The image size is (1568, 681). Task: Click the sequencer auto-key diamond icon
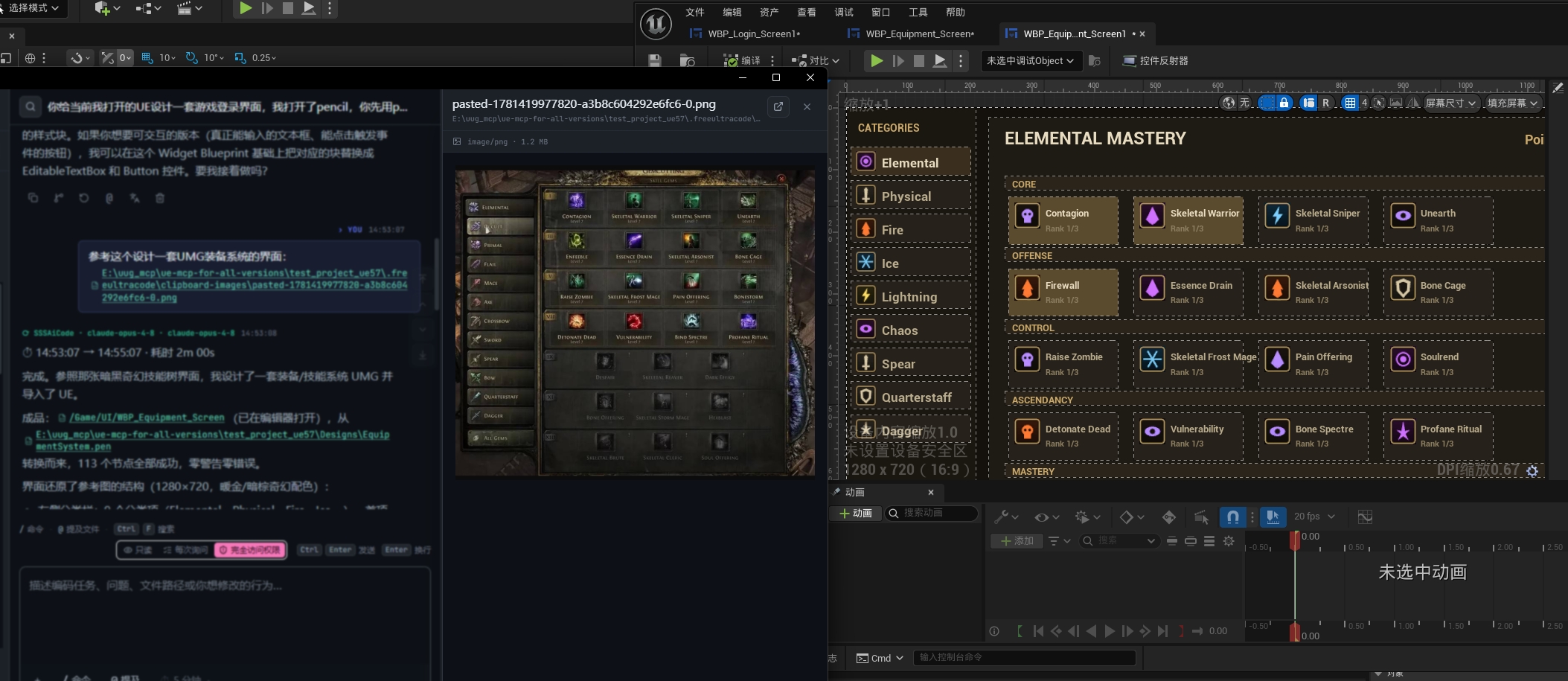[1169, 517]
